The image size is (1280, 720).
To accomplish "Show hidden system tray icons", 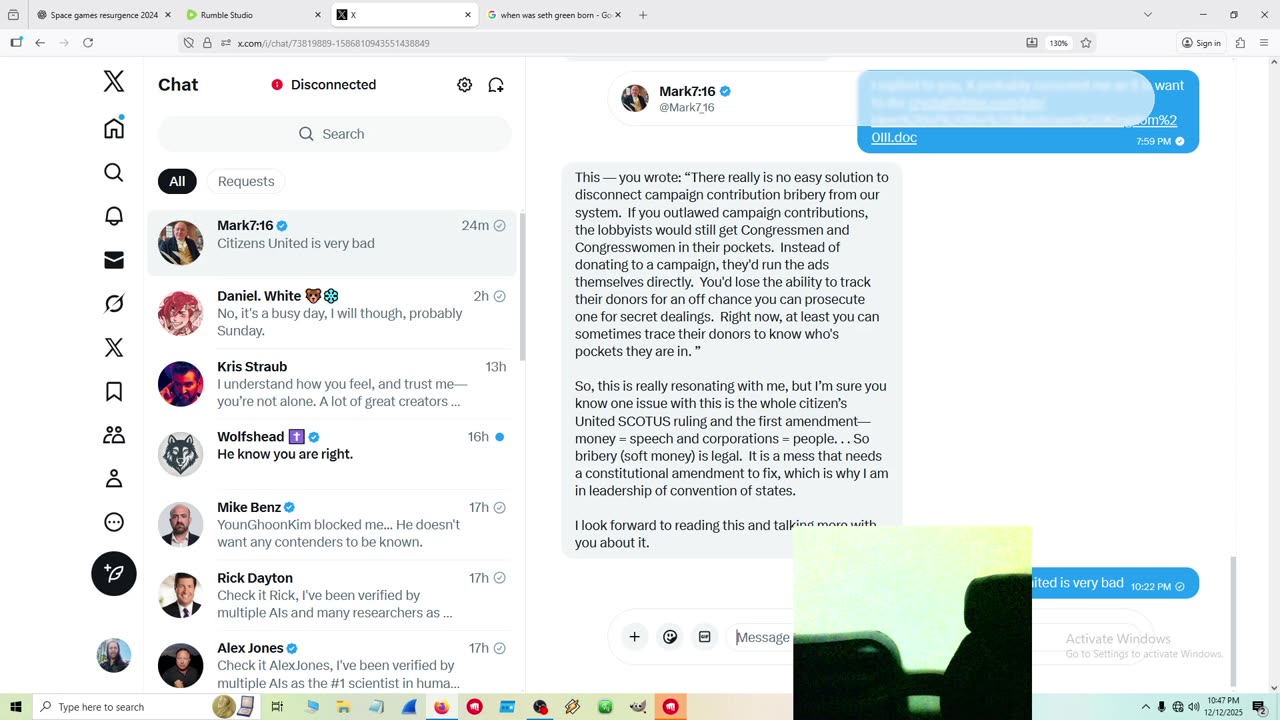I will (x=1145, y=707).
